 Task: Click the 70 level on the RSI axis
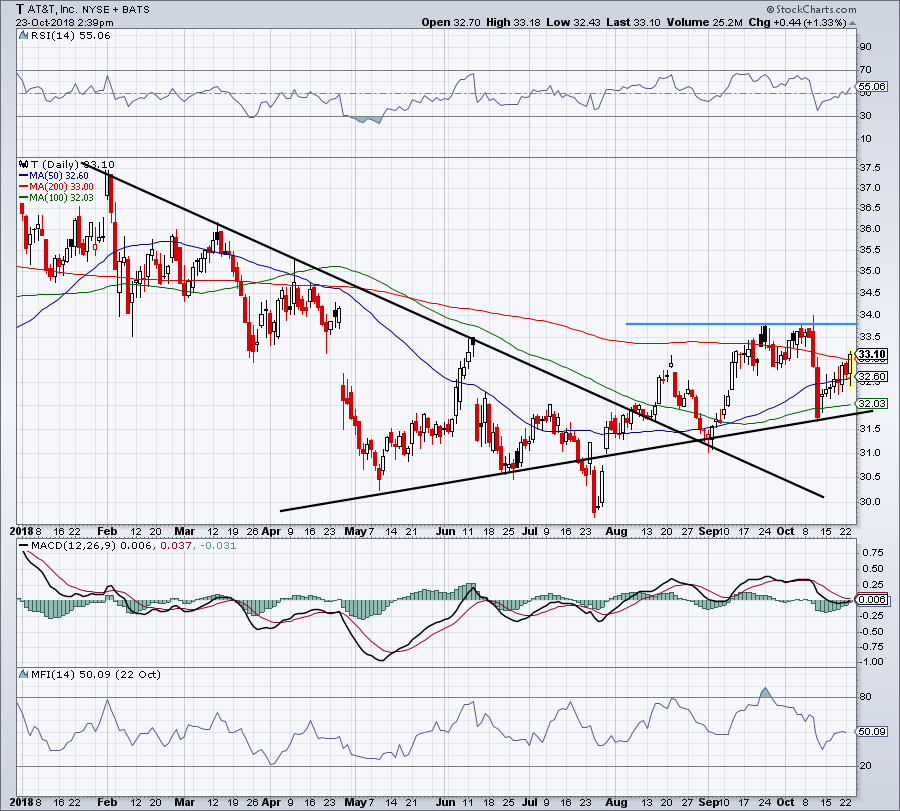(x=865, y=69)
